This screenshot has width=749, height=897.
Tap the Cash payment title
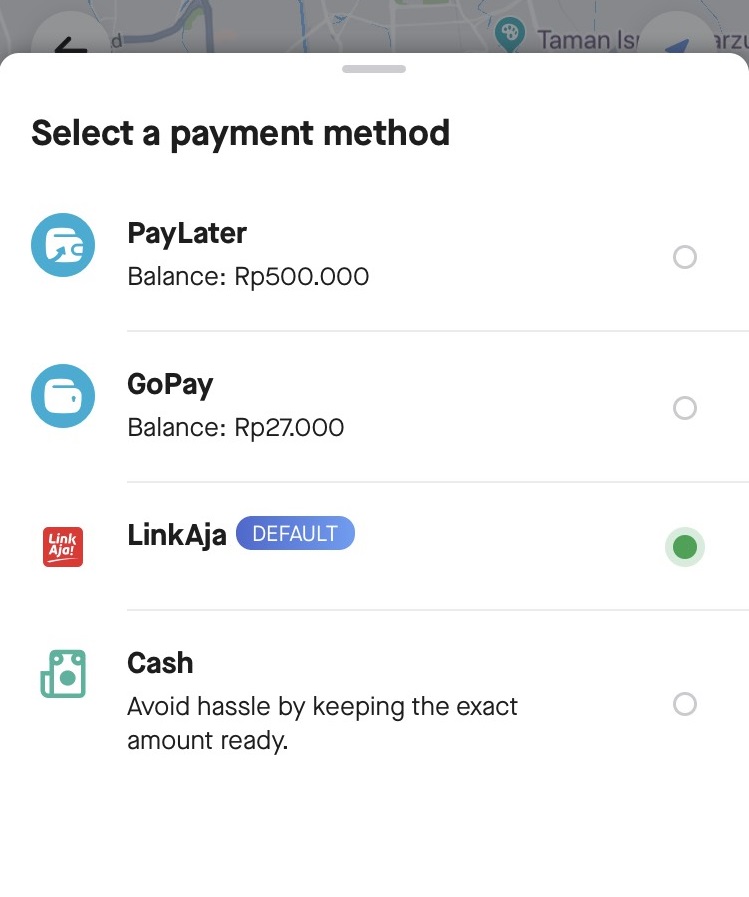(160, 663)
